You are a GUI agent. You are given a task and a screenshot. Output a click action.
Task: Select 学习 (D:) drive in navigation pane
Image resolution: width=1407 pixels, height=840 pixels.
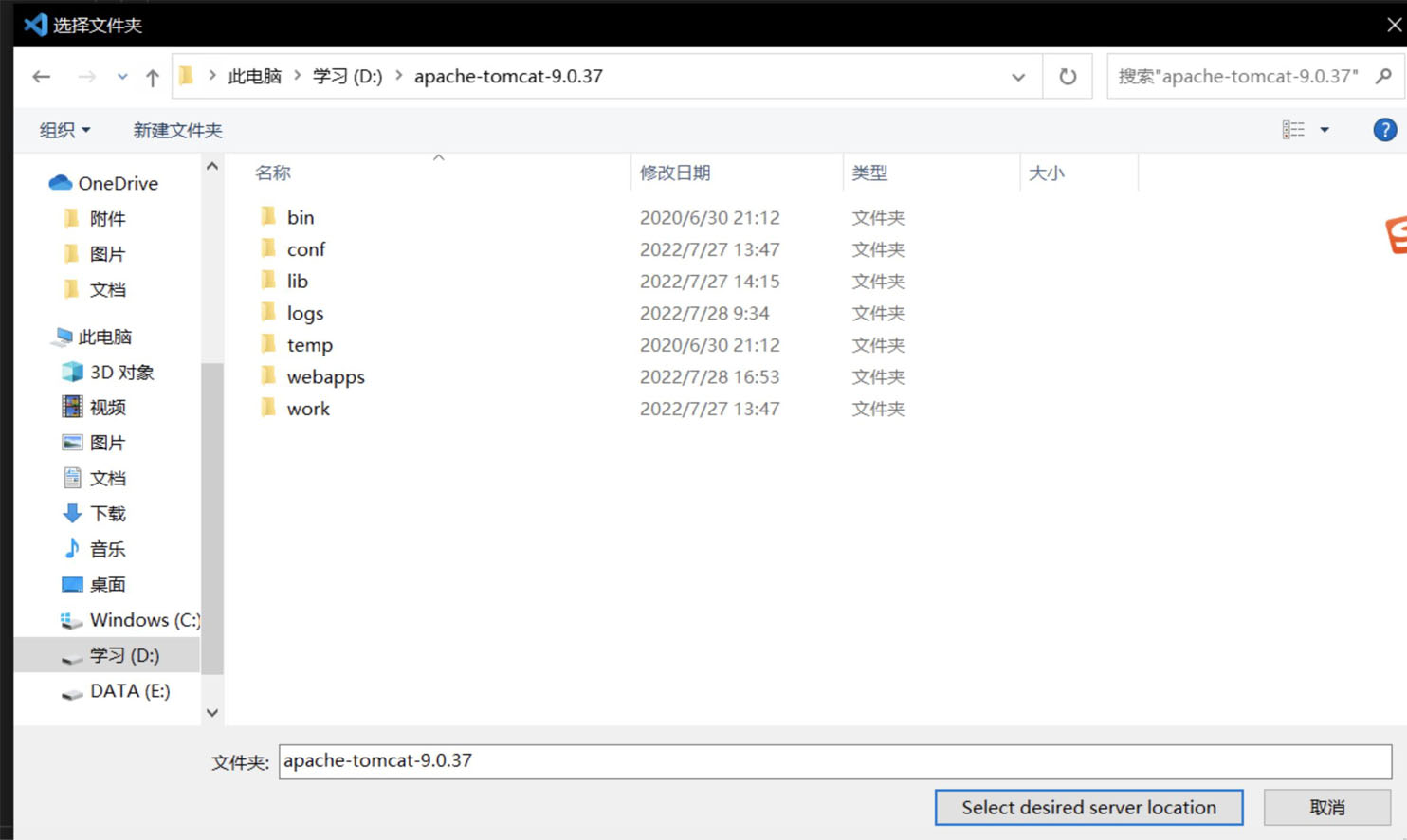point(107,655)
